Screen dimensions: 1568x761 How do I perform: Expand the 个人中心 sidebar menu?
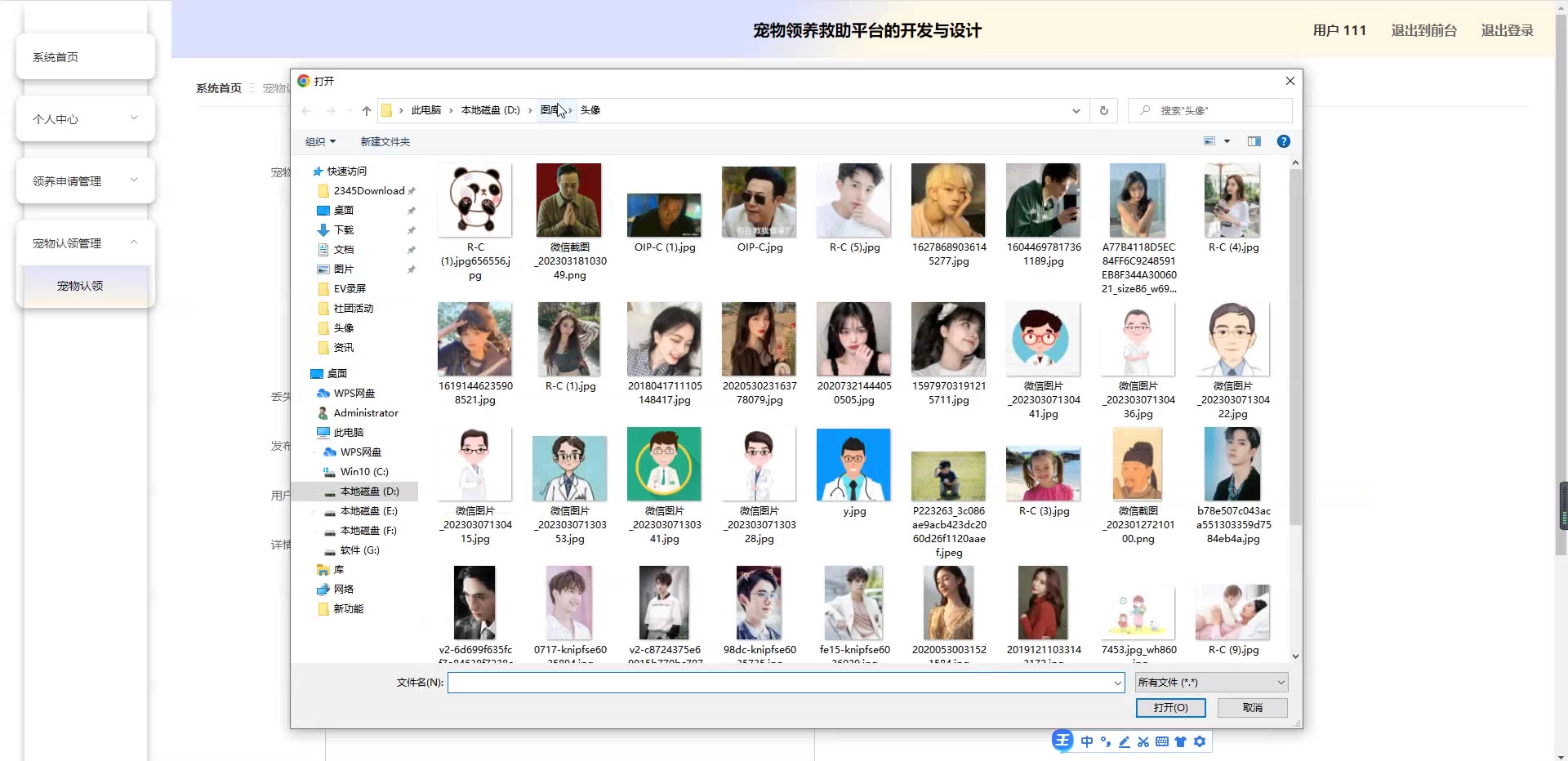click(x=134, y=118)
